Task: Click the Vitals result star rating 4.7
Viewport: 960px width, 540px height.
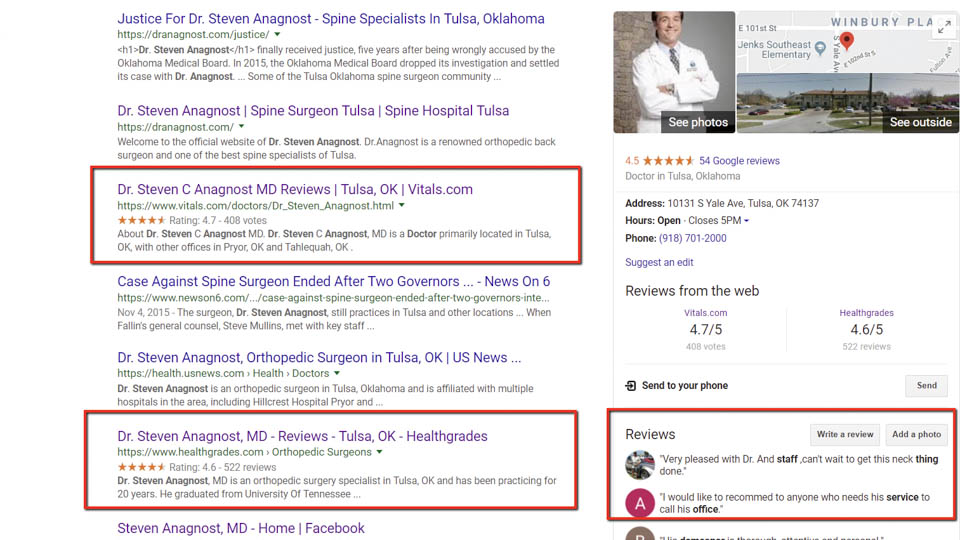Action: [141, 220]
